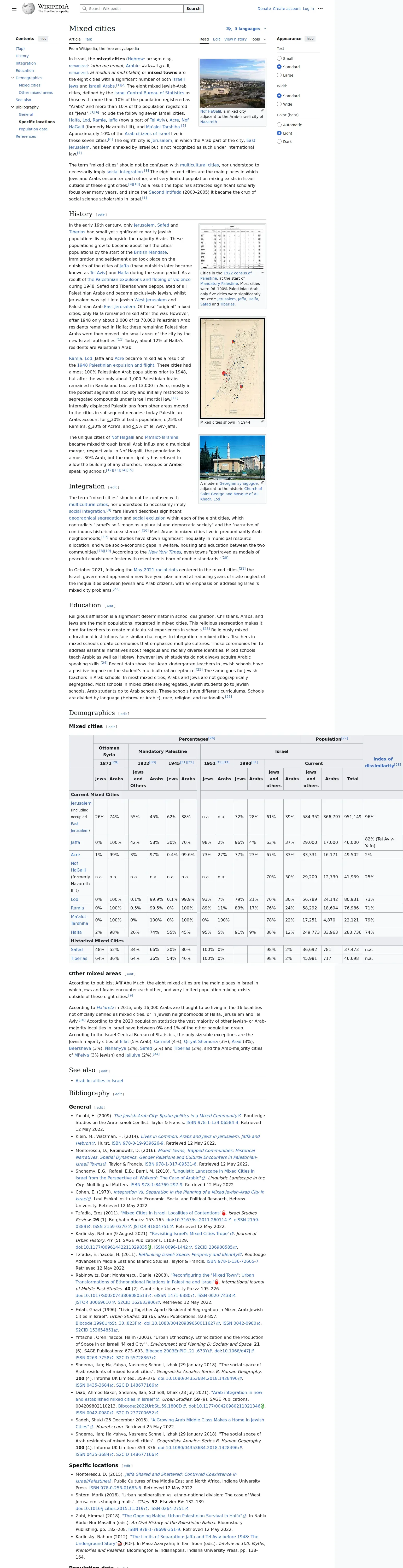Click enlarge icon of Georgian synagogue caption
The height and width of the screenshot is (1568, 403).
pos(262,483)
